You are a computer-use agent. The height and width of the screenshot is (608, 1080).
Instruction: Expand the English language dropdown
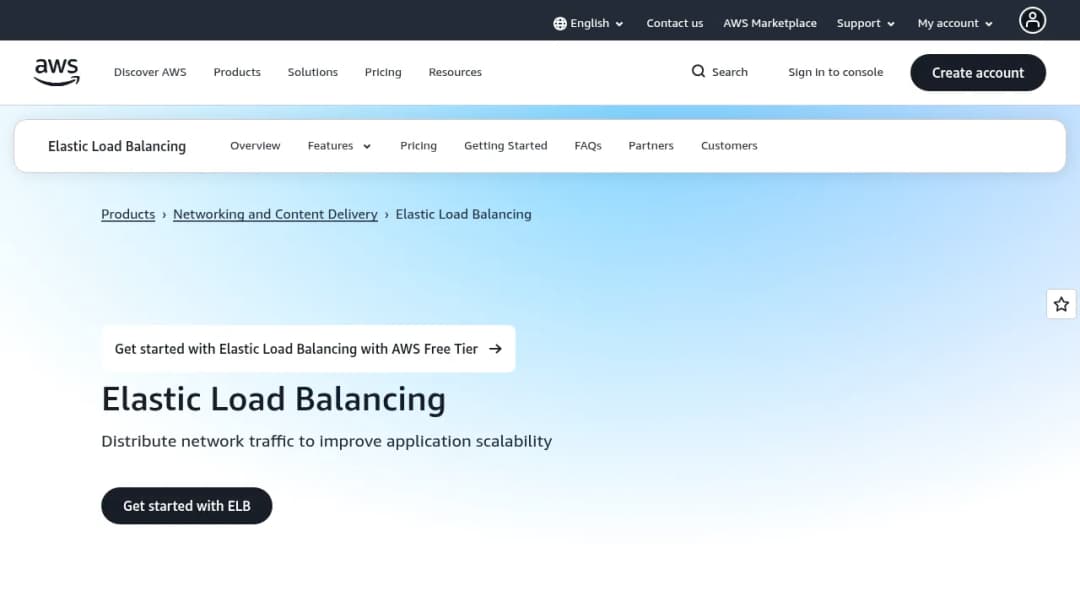coord(588,23)
